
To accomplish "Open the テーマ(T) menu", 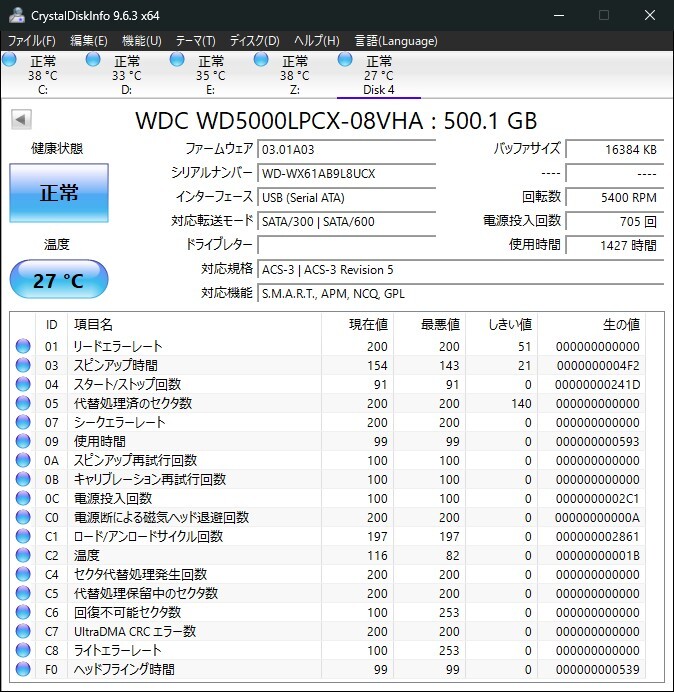I will pos(196,41).
